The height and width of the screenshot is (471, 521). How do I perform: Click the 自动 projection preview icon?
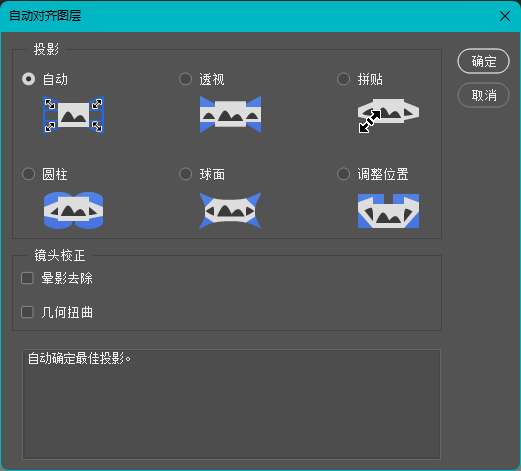(x=73, y=115)
